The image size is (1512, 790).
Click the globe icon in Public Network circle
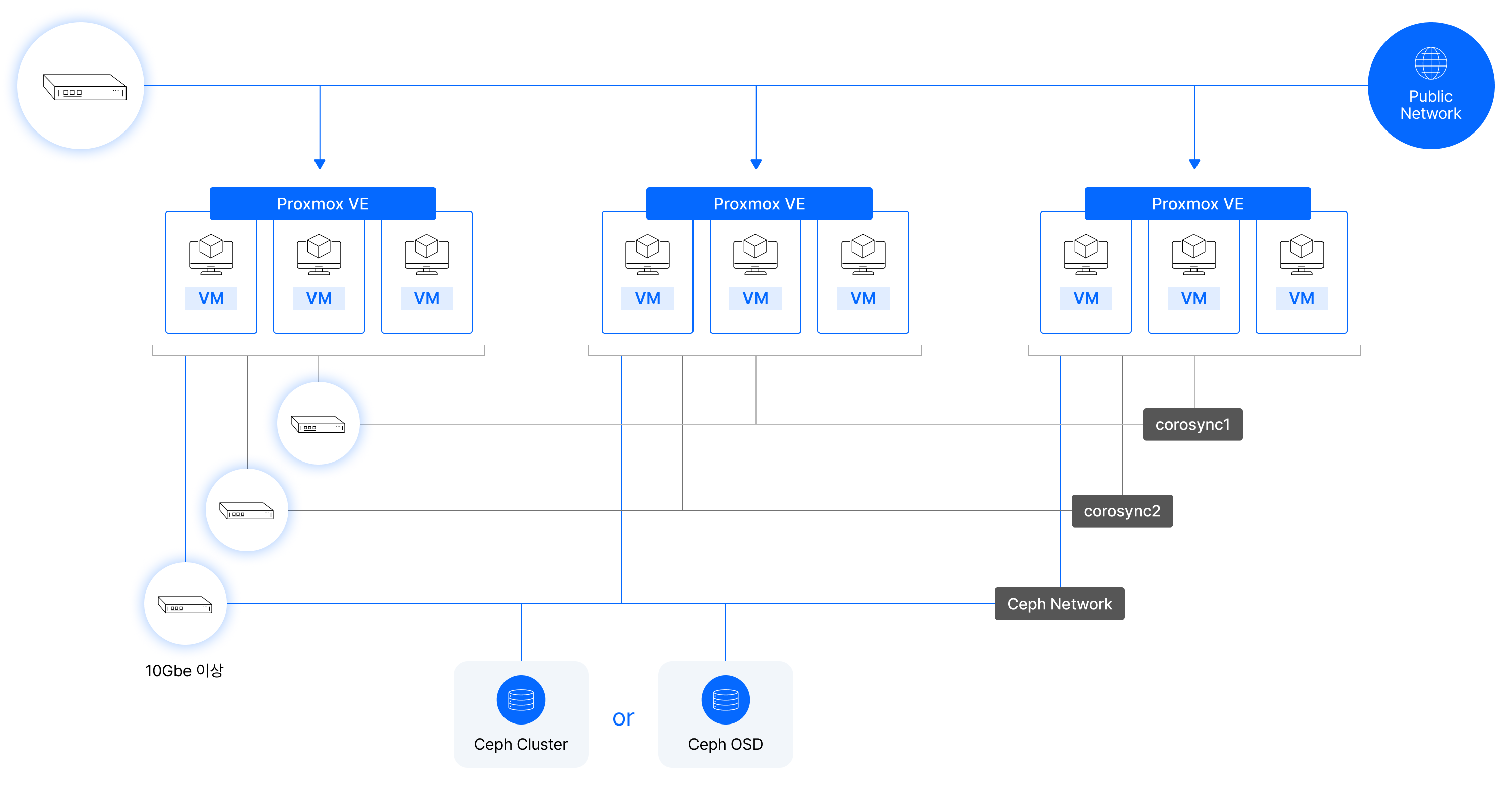(x=1430, y=63)
